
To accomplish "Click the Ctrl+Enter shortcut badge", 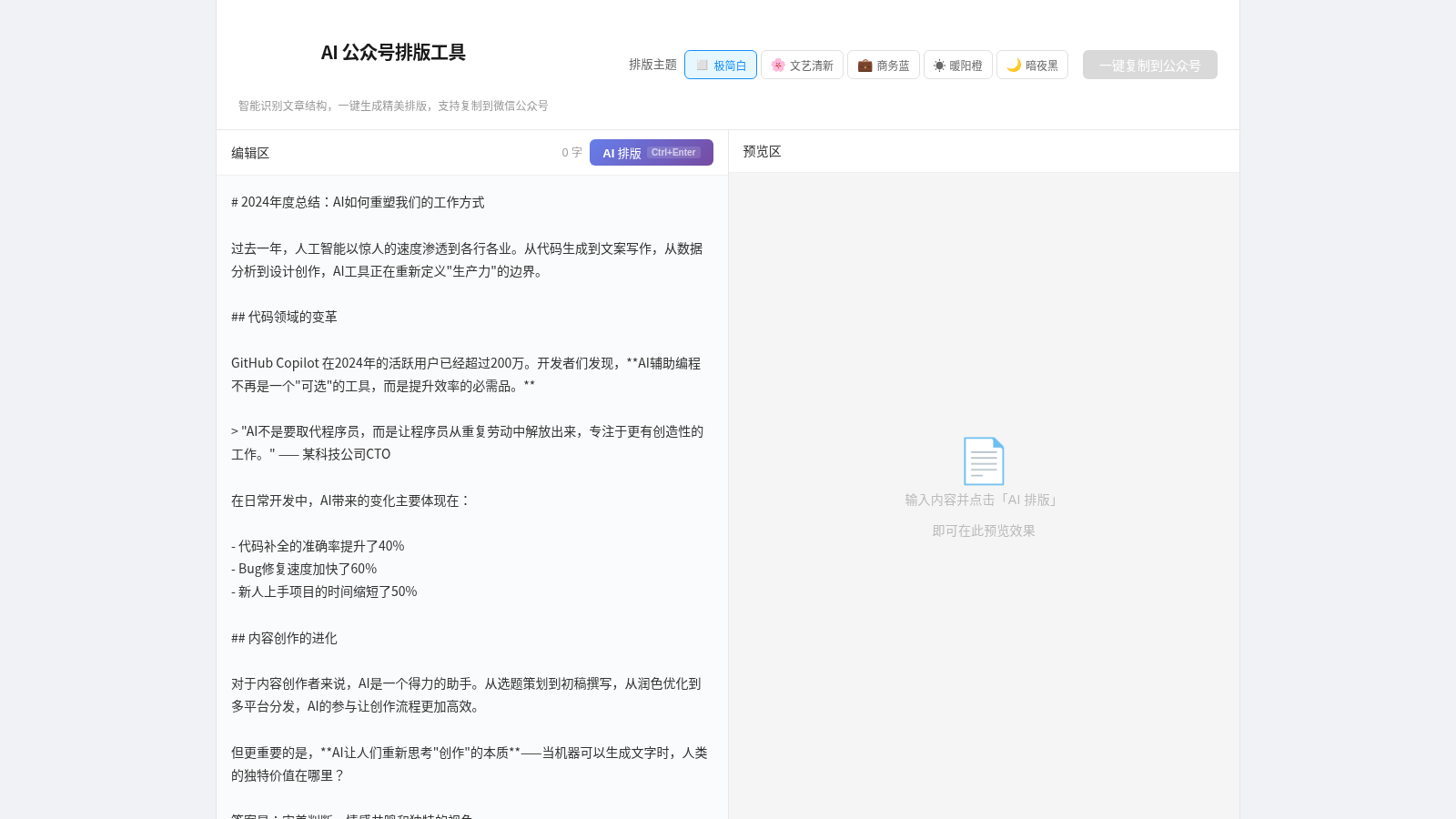I will point(673,152).
